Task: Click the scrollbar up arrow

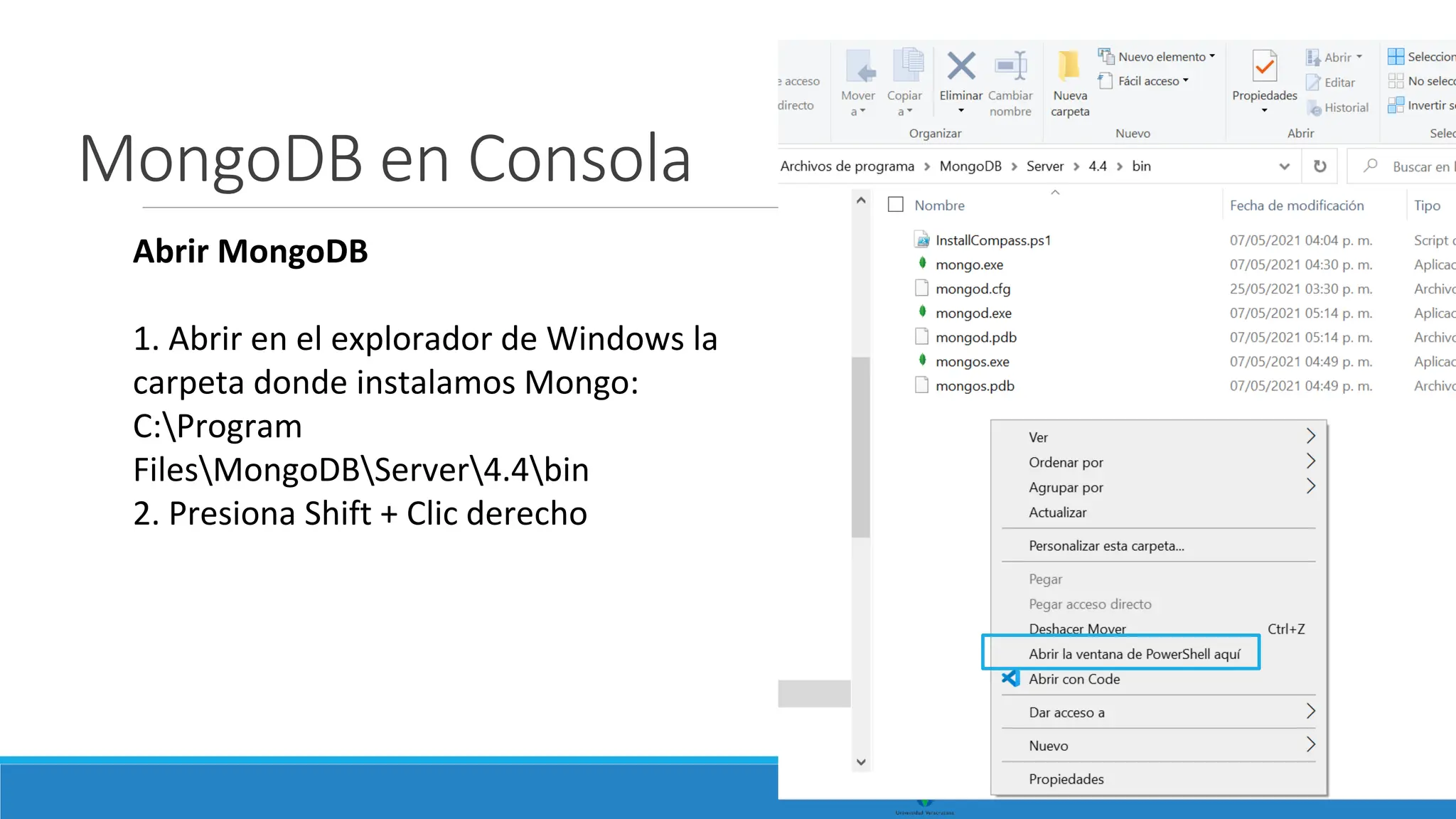Action: pos(861,200)
